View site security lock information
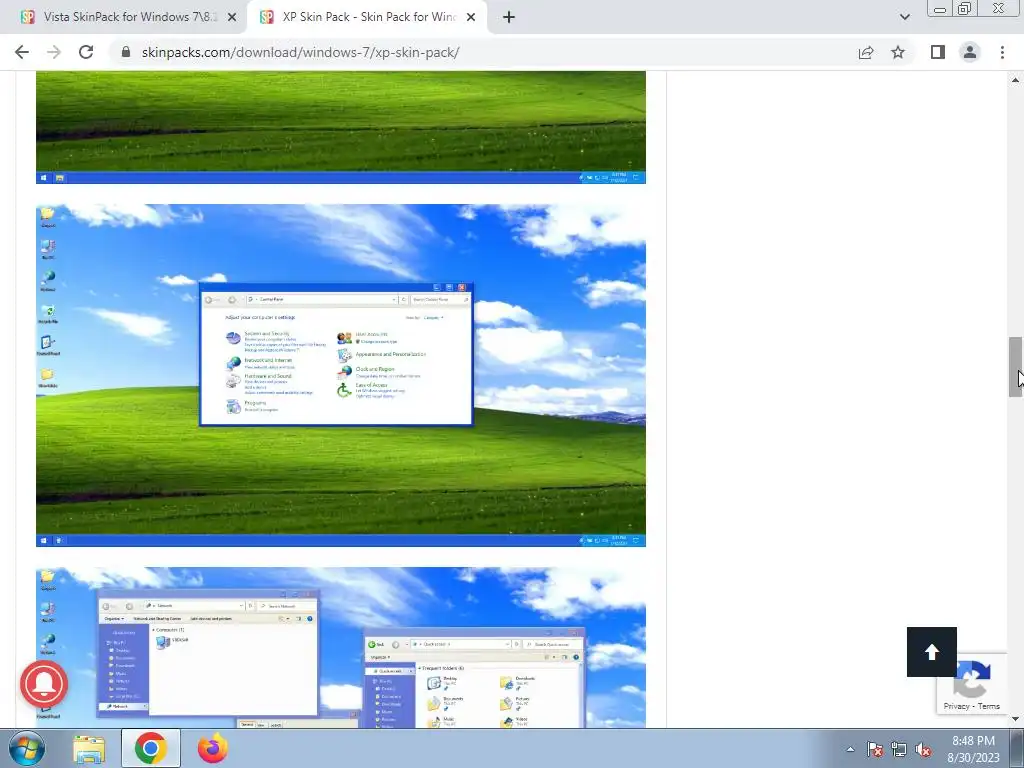 126,52
